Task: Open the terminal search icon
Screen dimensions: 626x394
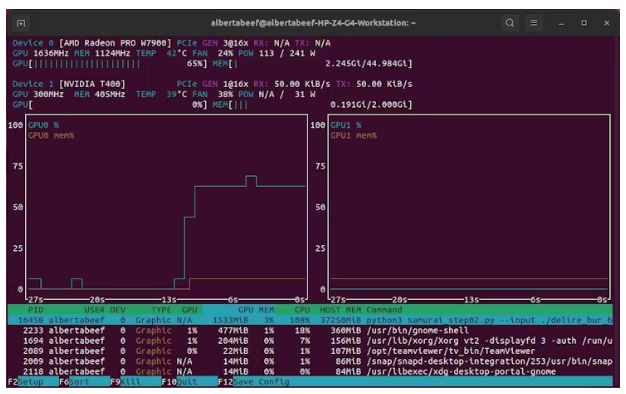Action: tap(510, 23)
